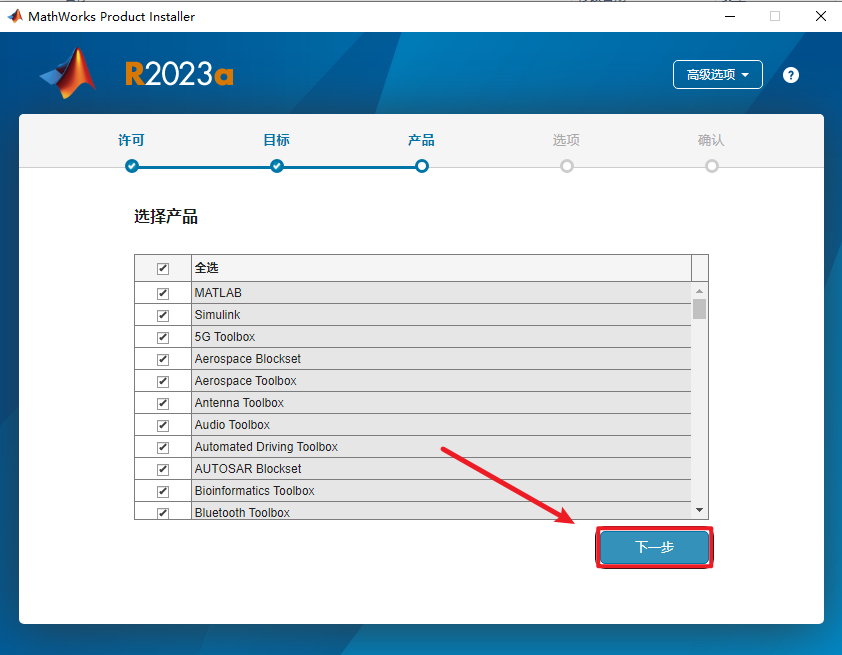
Task: Click the product list scroll-down arrow
Action: 699,510
